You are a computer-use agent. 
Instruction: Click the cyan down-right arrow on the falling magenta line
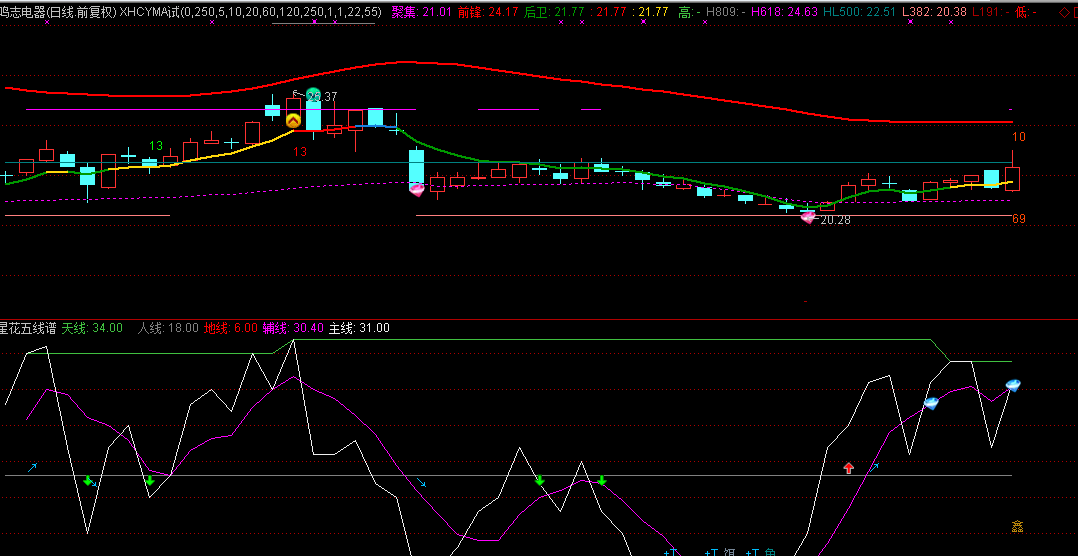[x=422, y=482]
